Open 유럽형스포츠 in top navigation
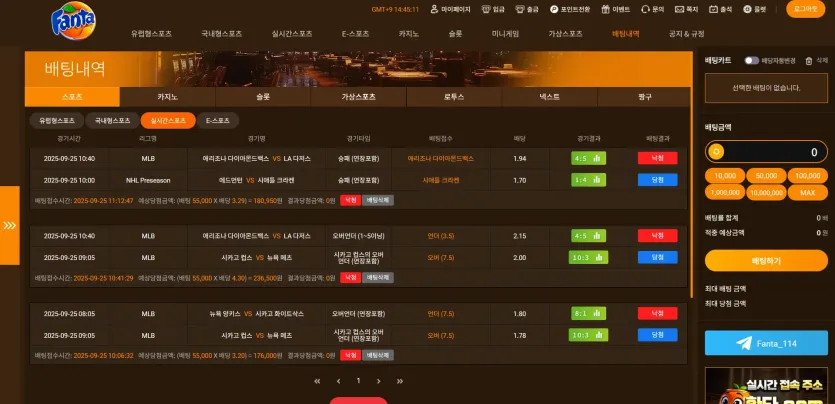The width and height of the screenshot is (835, 404). point(151,34)
